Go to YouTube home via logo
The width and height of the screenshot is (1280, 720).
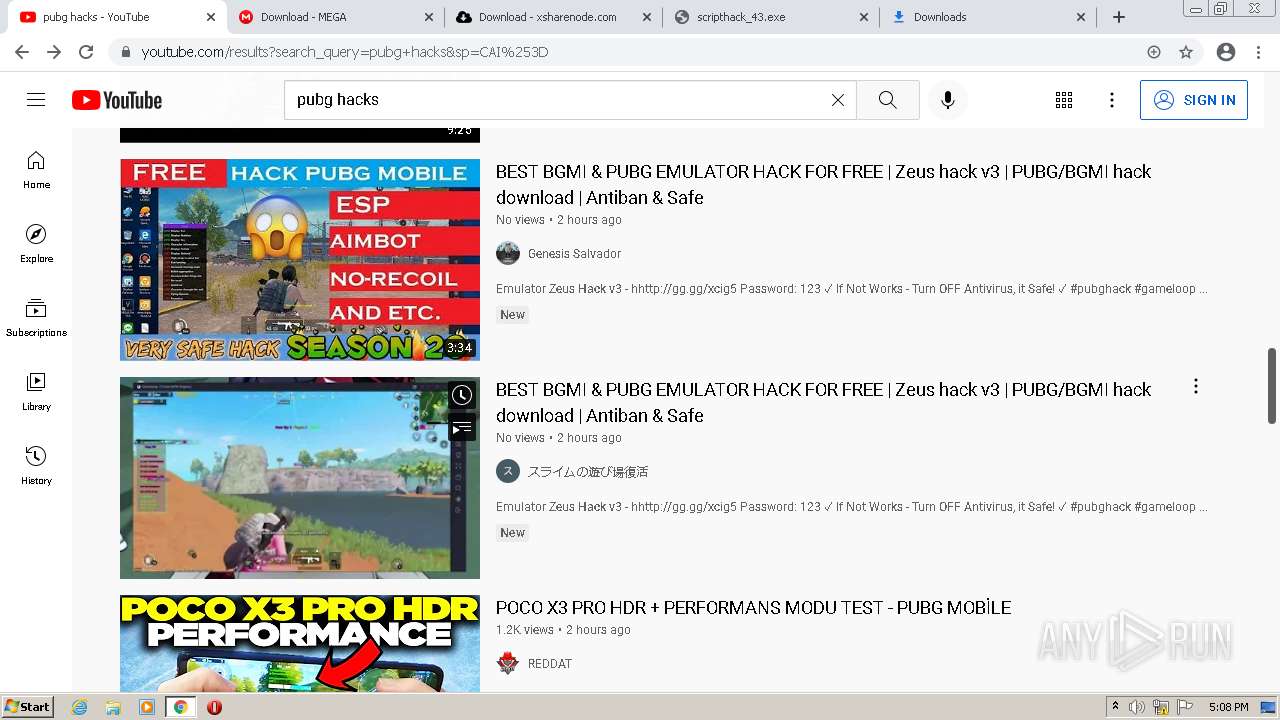[x=117, y=100]
